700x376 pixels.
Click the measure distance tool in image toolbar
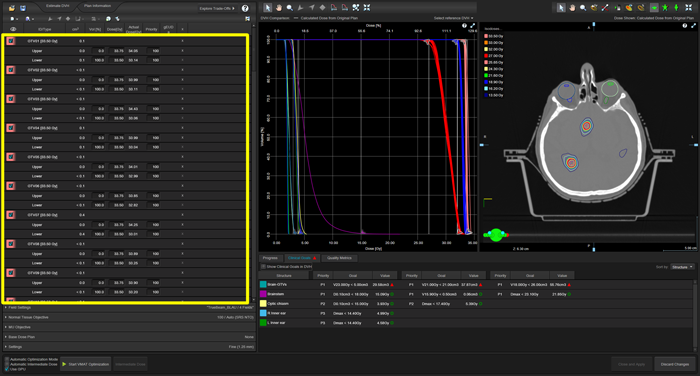[x=605, y=8]
